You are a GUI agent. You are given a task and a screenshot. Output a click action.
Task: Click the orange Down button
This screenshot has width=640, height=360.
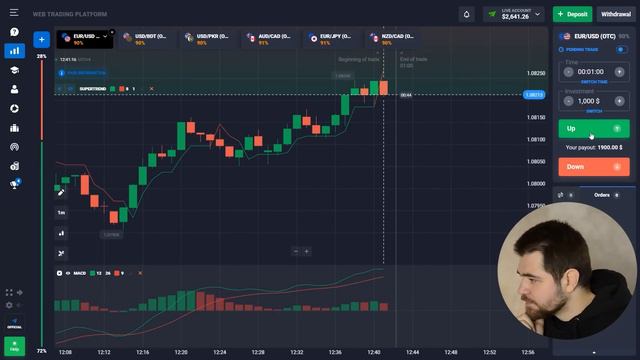[594, 167]
